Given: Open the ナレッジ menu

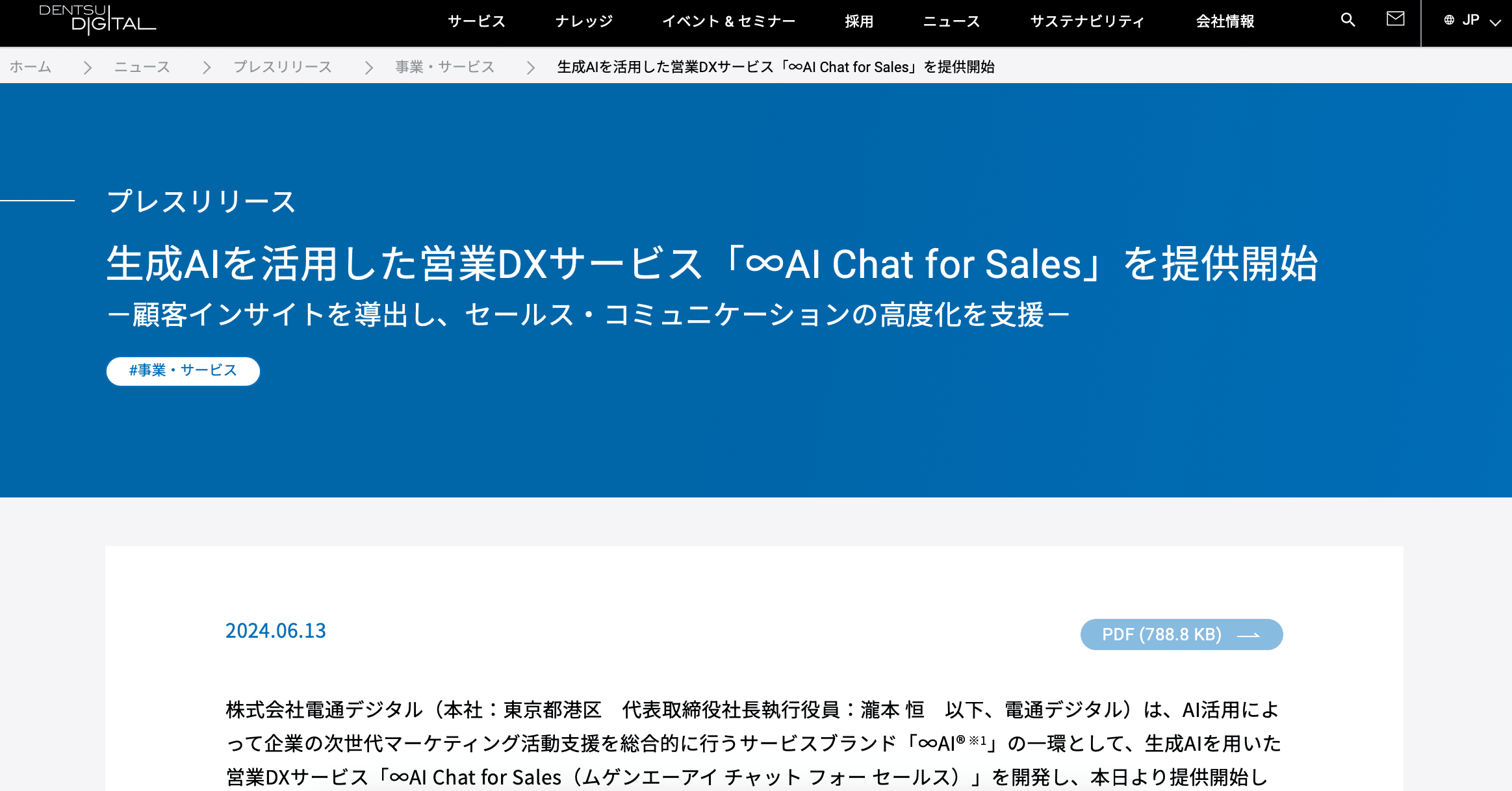Looking at the screenshot, I should 584,21.
